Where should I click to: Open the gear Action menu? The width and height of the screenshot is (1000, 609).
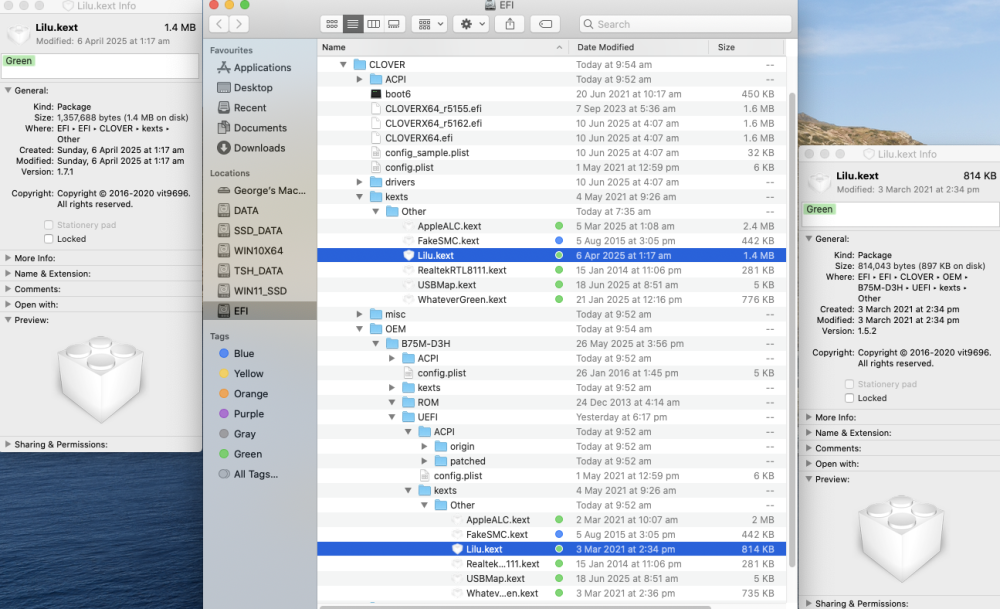pos(471,24)
